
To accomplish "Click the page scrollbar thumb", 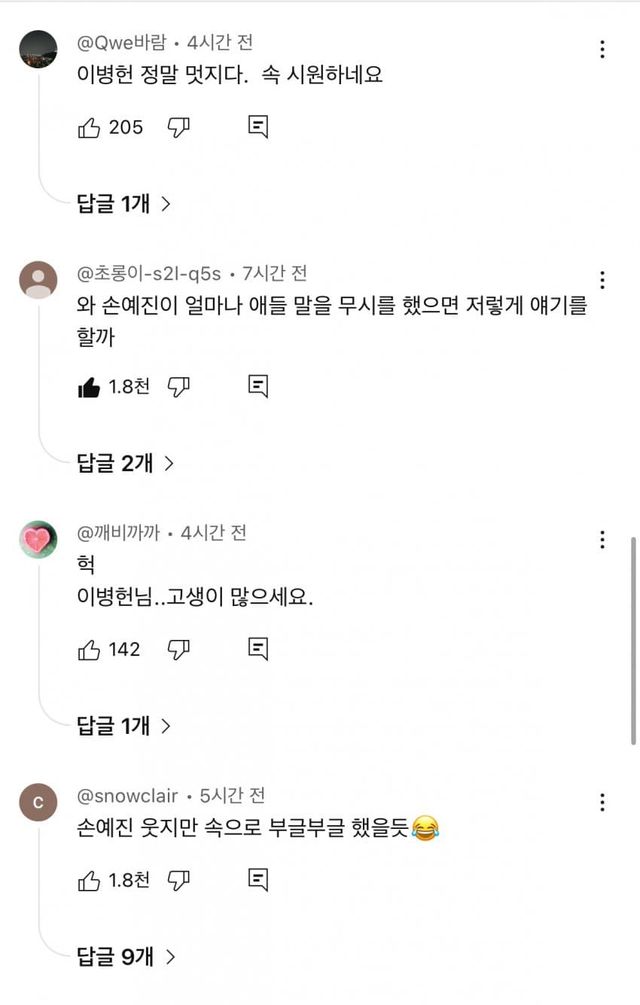I will pyautogui.click(x=633, y=640).
